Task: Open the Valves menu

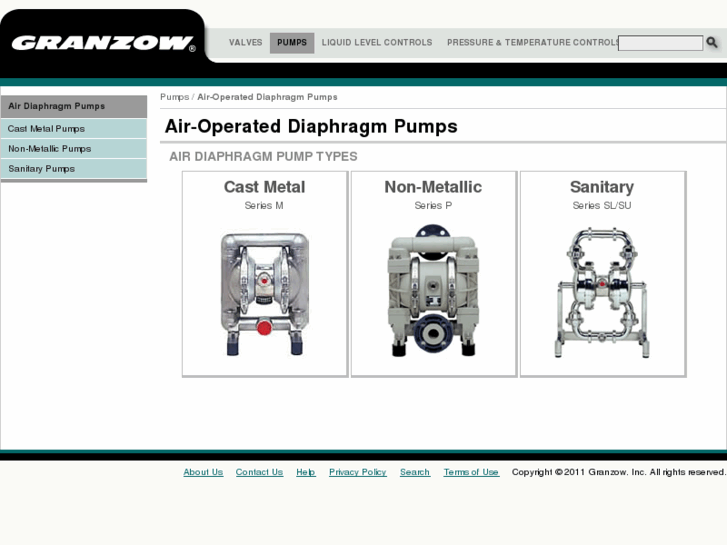Action: point(245,43)
